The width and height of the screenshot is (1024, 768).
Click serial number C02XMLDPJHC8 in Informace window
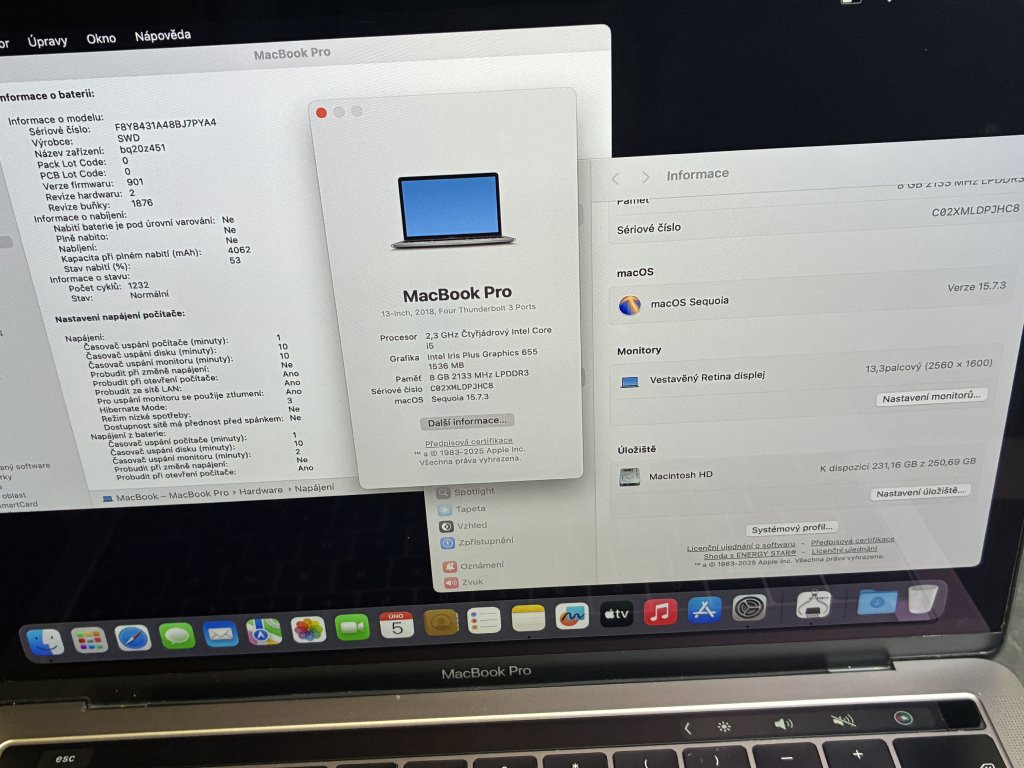975,210
